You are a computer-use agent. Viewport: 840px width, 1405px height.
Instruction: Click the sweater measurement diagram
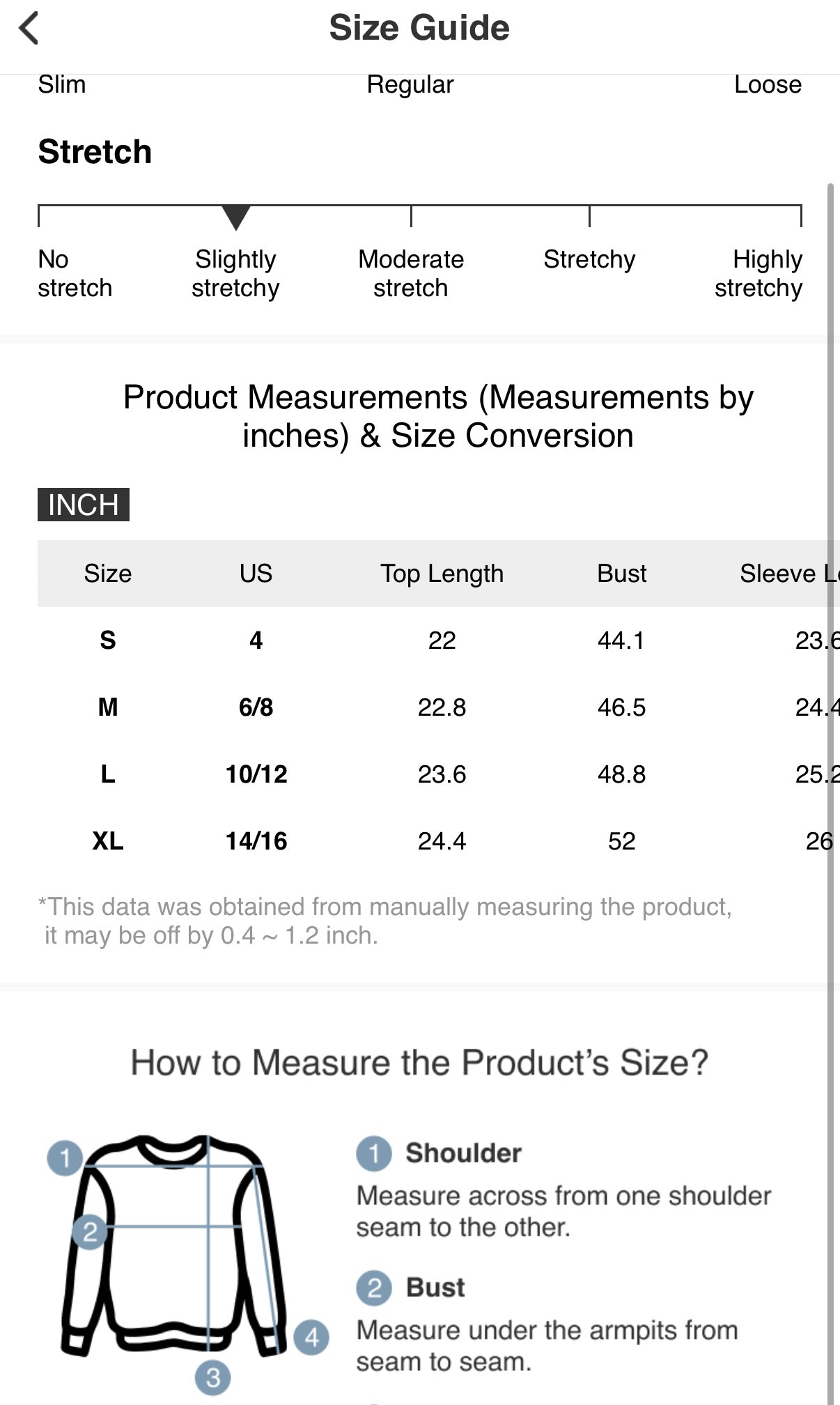click(x=174, y=1247)
